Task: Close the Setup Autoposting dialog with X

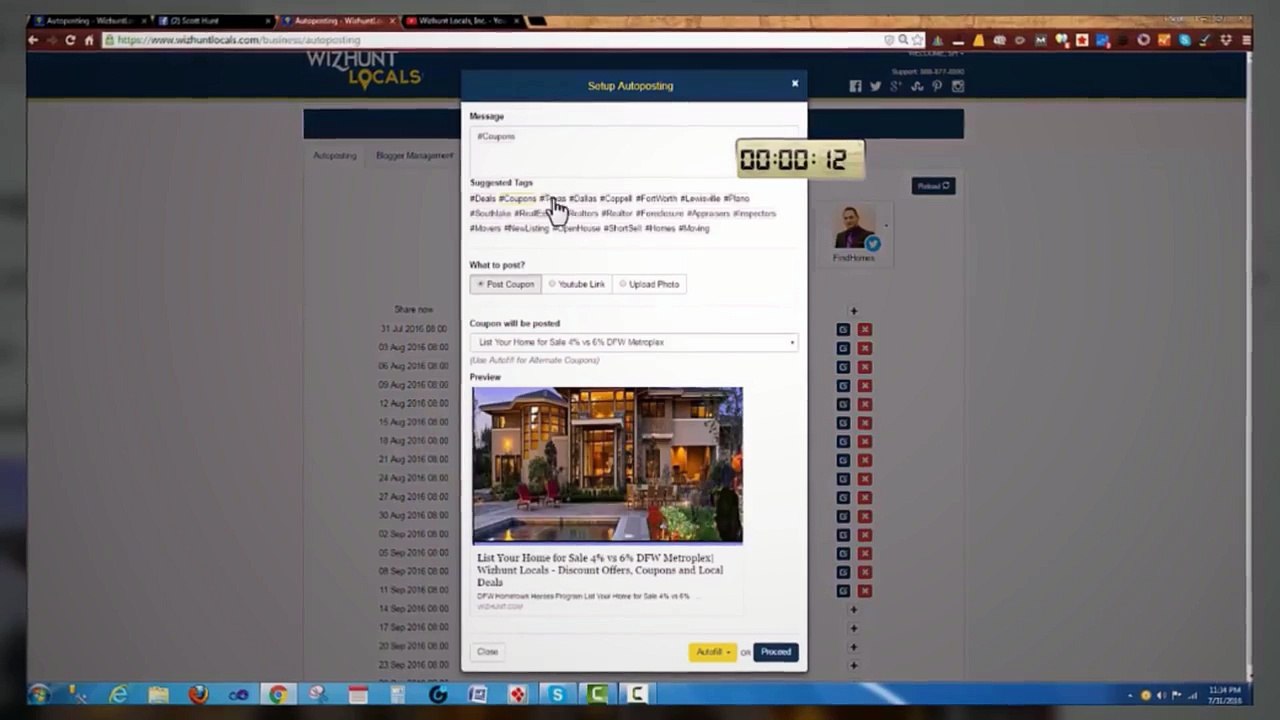Action: coord(795,84)
